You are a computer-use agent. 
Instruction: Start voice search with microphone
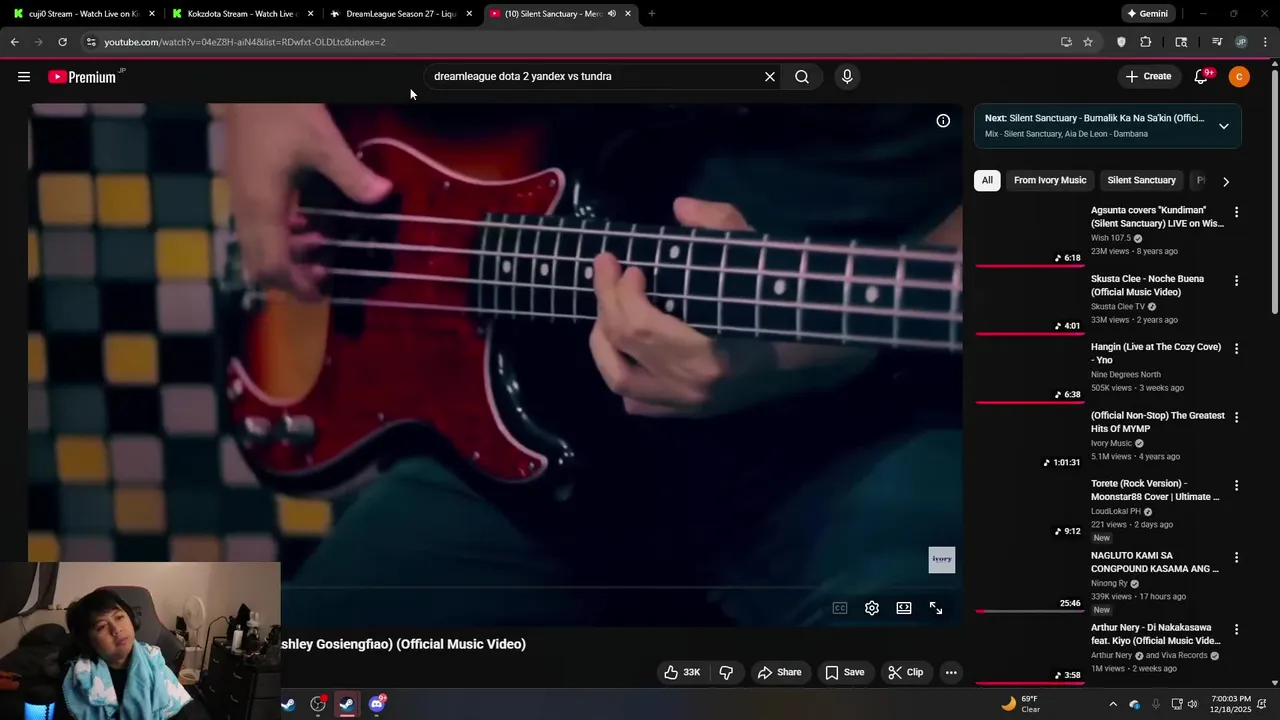click(847, 77)
